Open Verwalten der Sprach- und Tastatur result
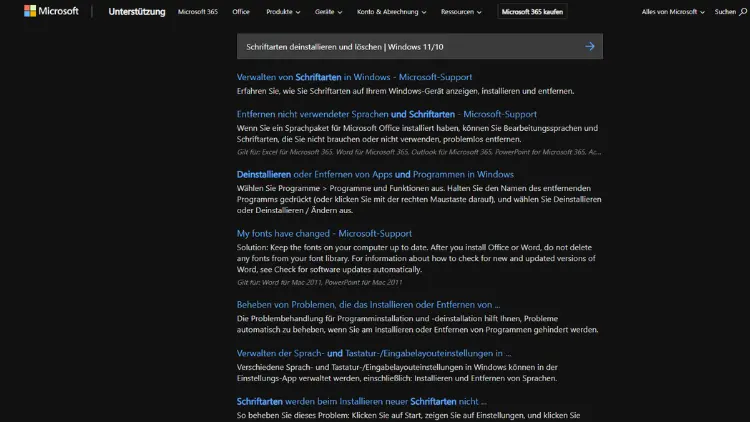The height and width of the screenshot is (422, 750). coord(374,354)
